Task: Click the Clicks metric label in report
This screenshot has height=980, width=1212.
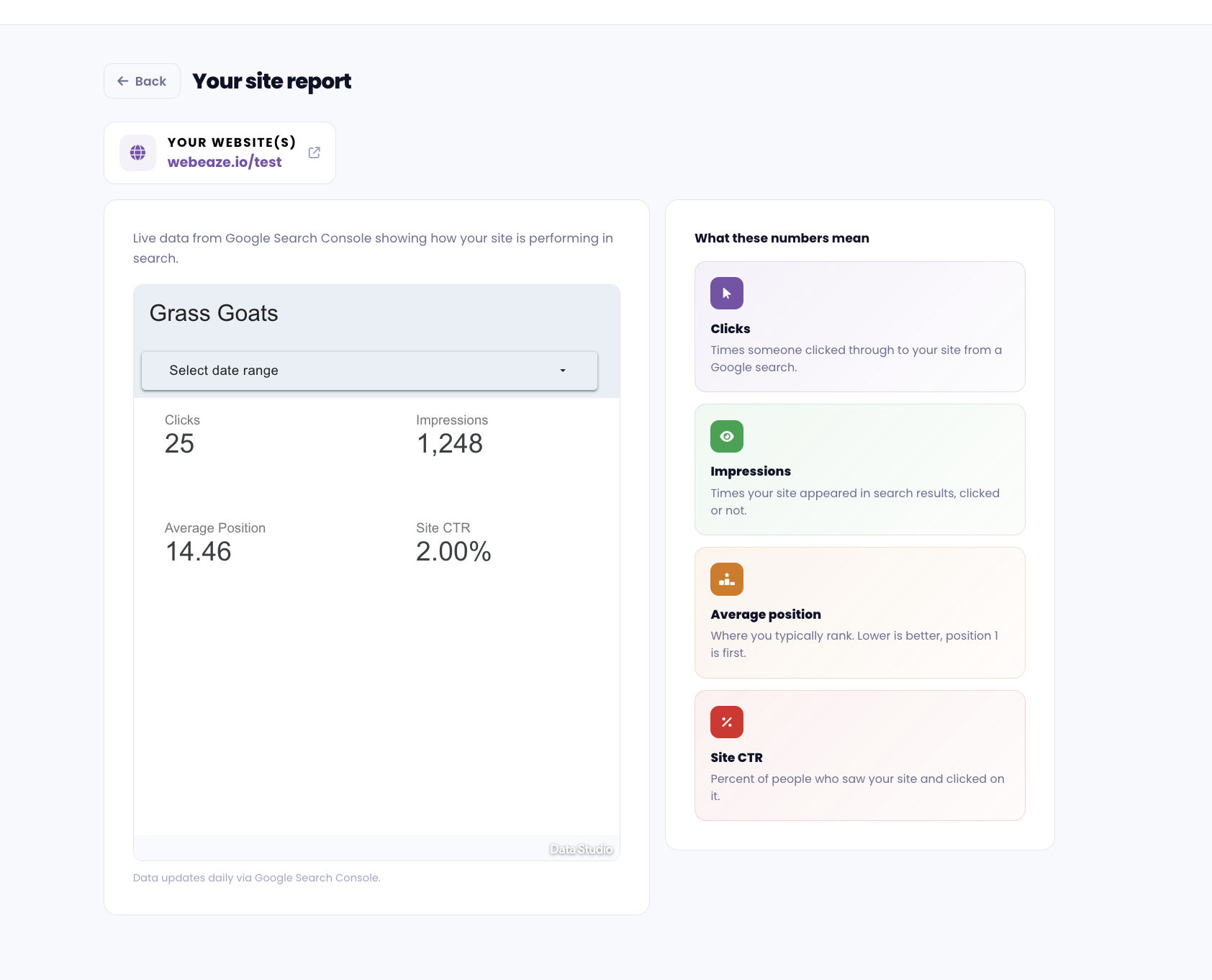Action: coord(182,420)
